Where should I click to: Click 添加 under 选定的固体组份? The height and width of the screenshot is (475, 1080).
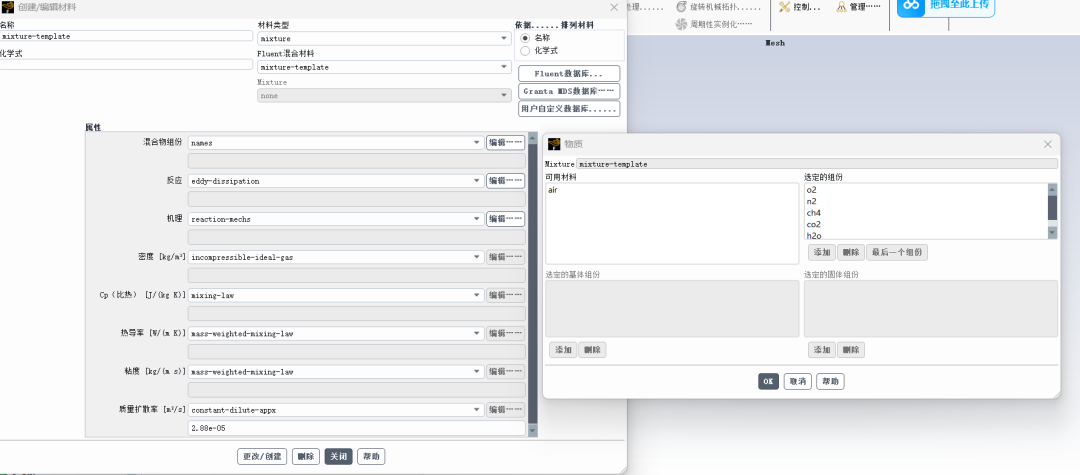(822, 350)
